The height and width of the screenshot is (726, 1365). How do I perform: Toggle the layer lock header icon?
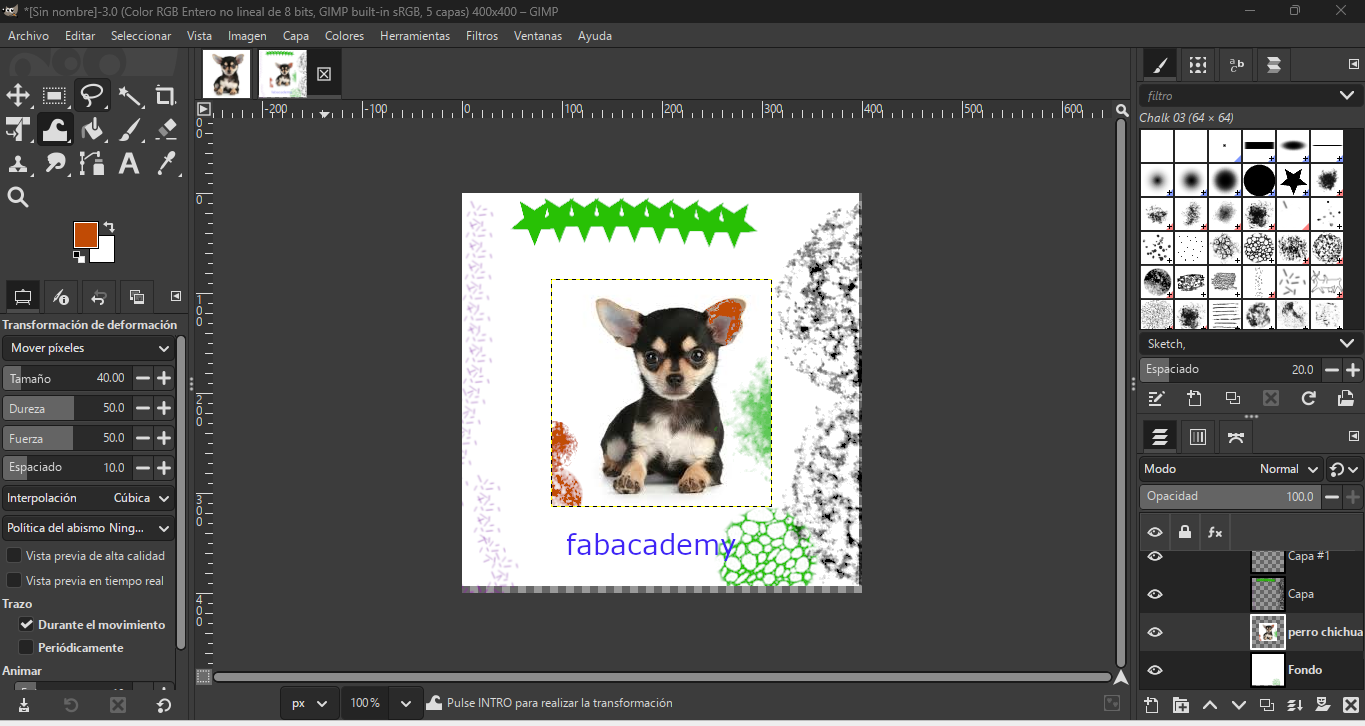[1185, 532]
